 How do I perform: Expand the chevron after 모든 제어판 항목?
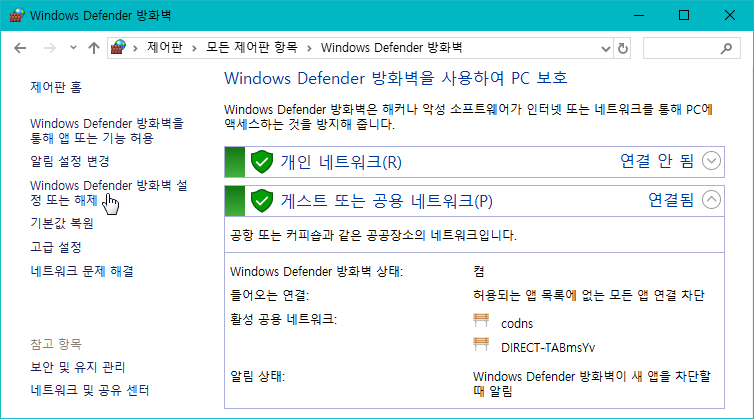coord(309,48)
